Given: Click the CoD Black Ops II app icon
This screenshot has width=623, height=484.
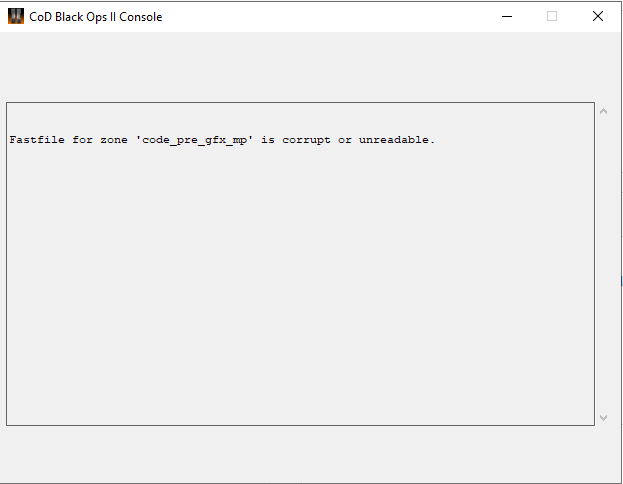Looking at the screenshot, I should pyautogui.click(x=16, y=16).
